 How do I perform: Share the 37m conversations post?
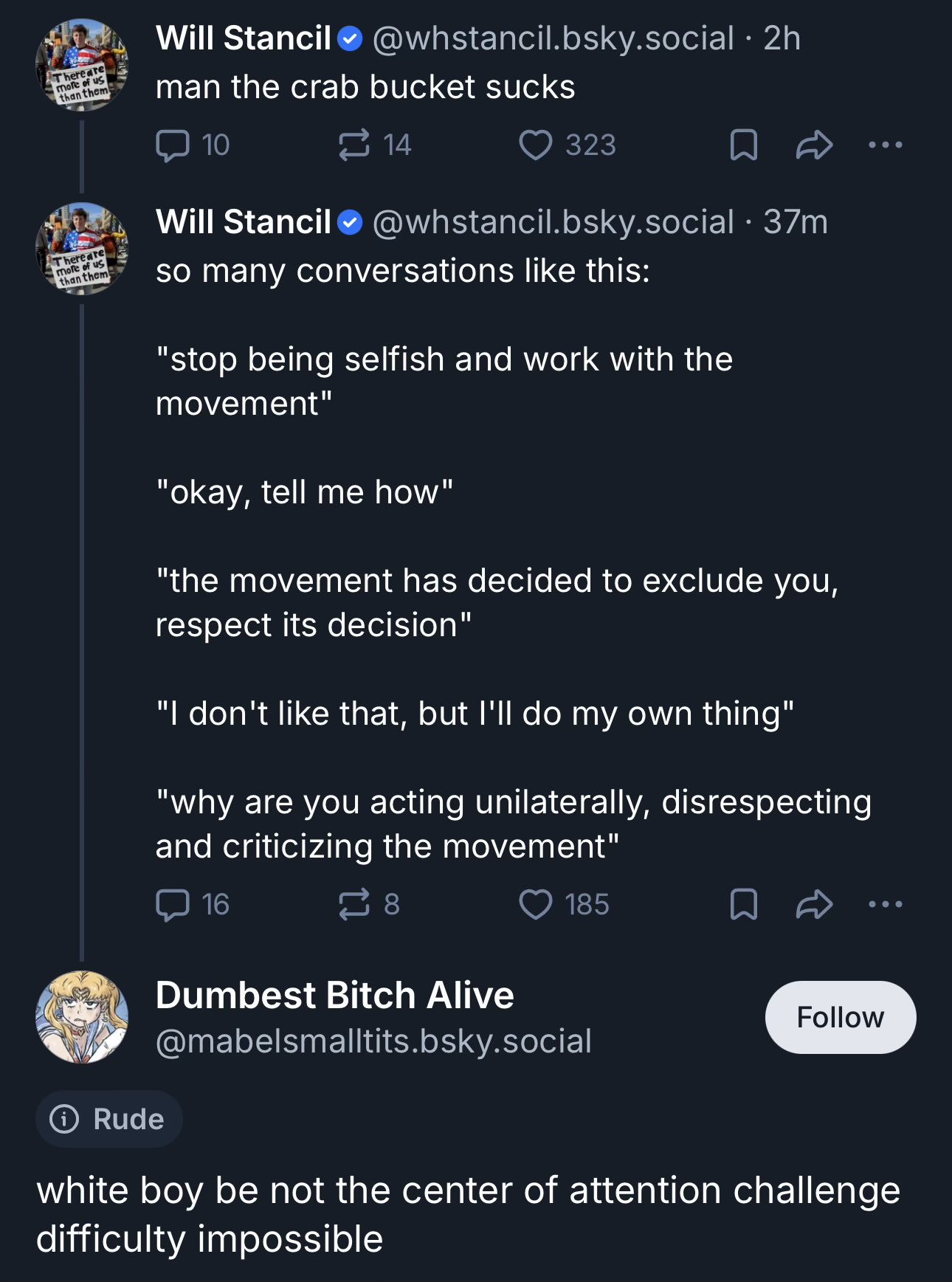click(x=814, y=904)
